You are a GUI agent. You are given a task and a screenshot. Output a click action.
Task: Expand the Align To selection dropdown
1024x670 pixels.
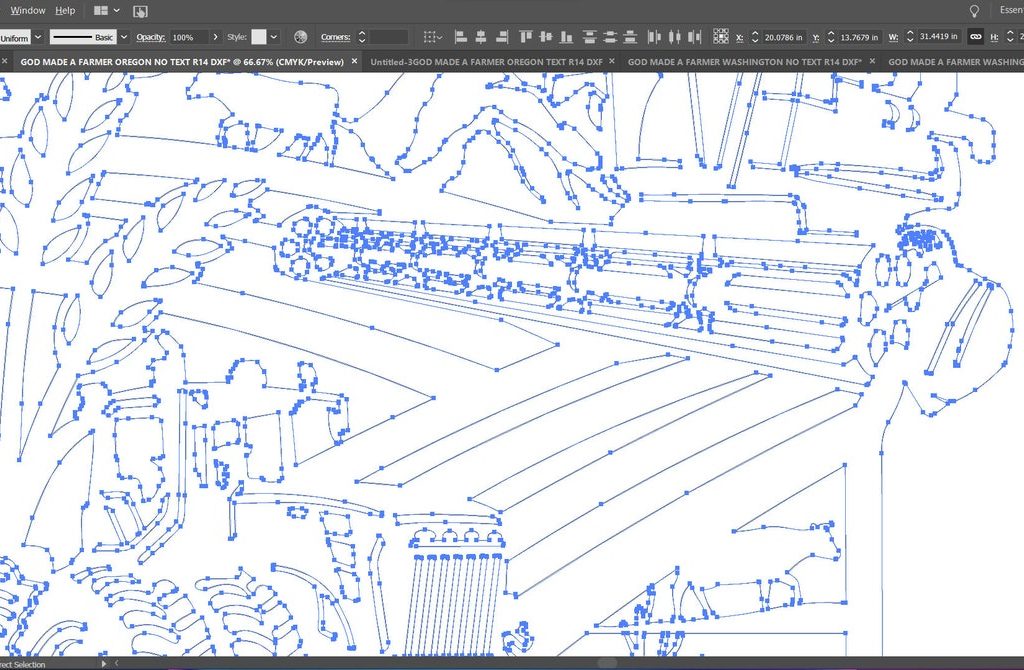(x=432, y=37)
